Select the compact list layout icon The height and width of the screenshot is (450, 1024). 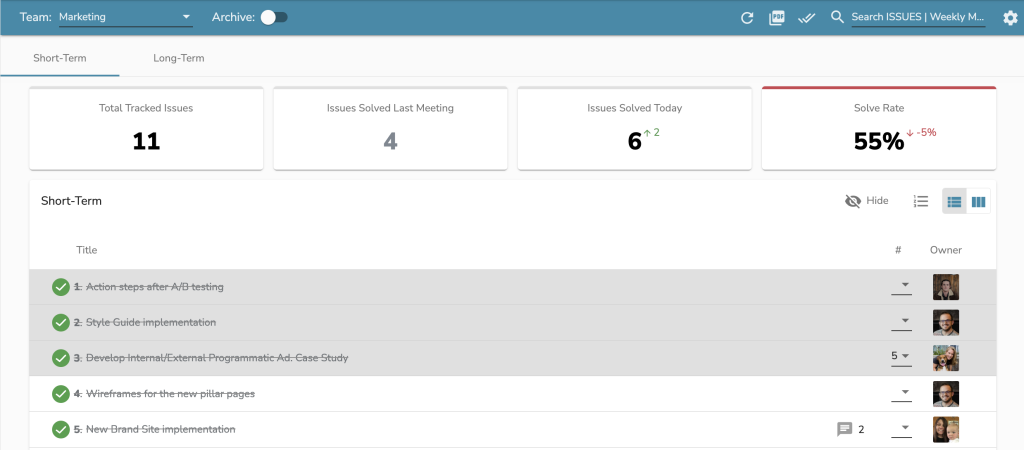coord(954,201)
